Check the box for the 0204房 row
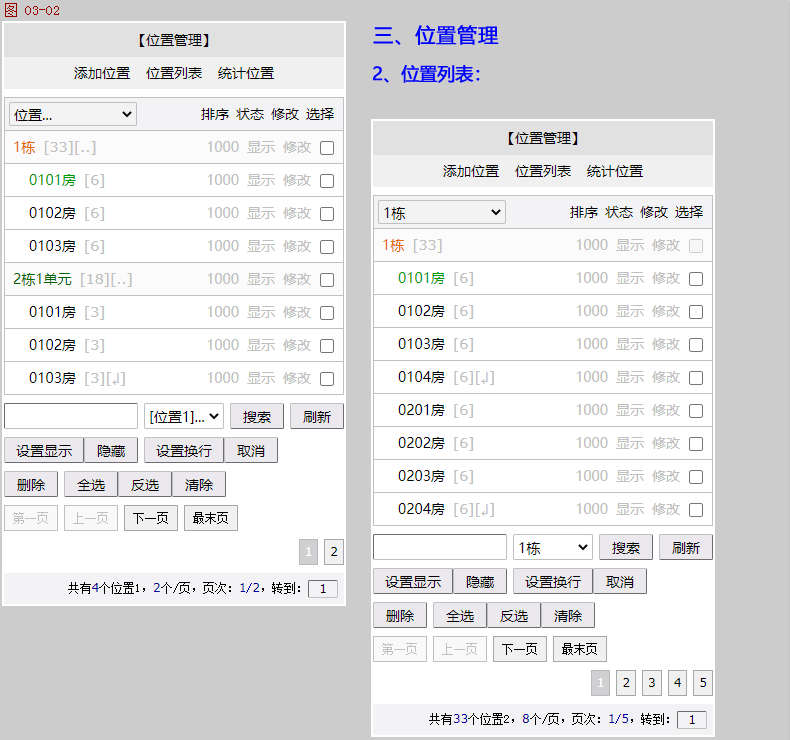Image resolution: width=790 pixels, height=740 pixels. pos(696,510)
